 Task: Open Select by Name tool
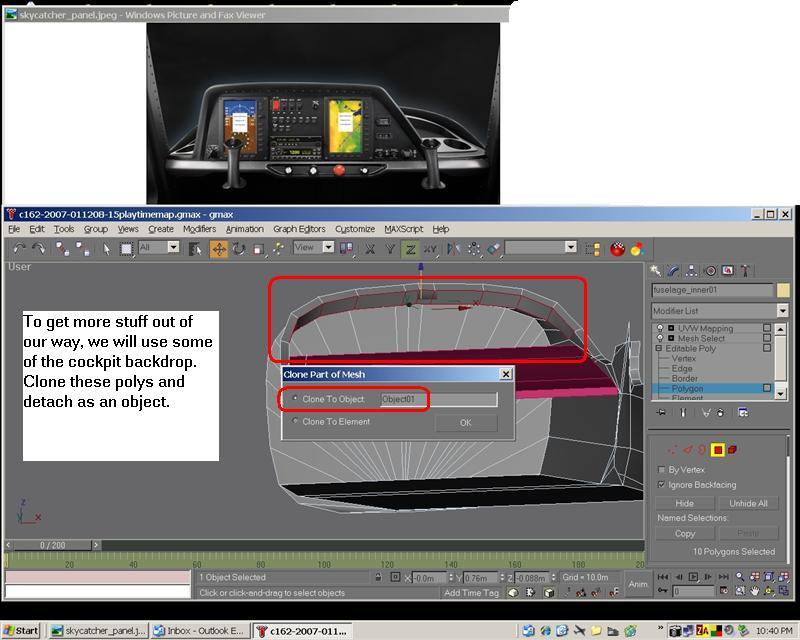(194, 249)
